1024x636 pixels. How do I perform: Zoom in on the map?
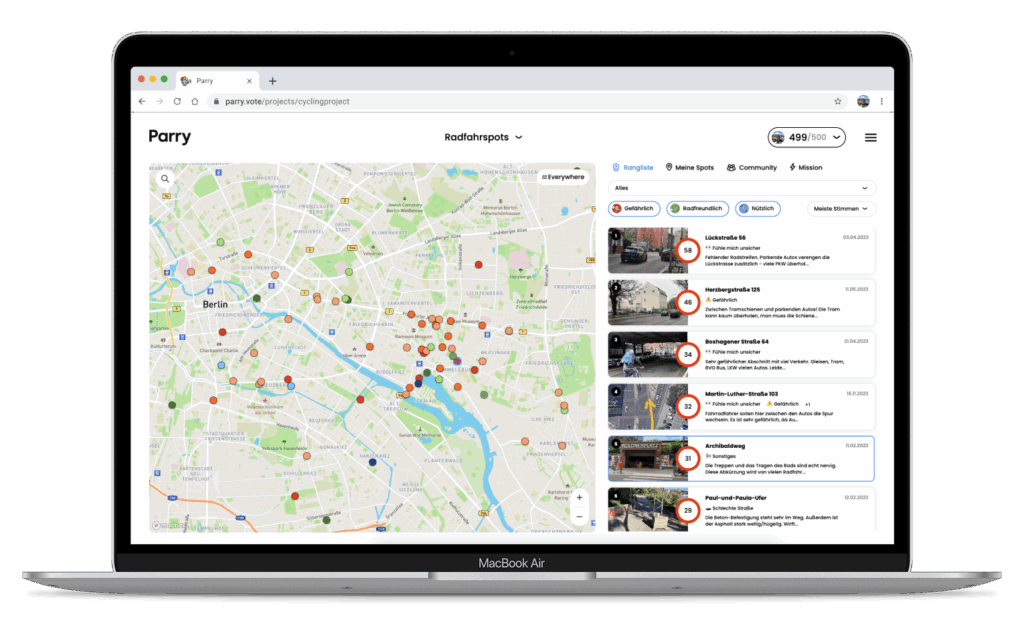(579, 497)
